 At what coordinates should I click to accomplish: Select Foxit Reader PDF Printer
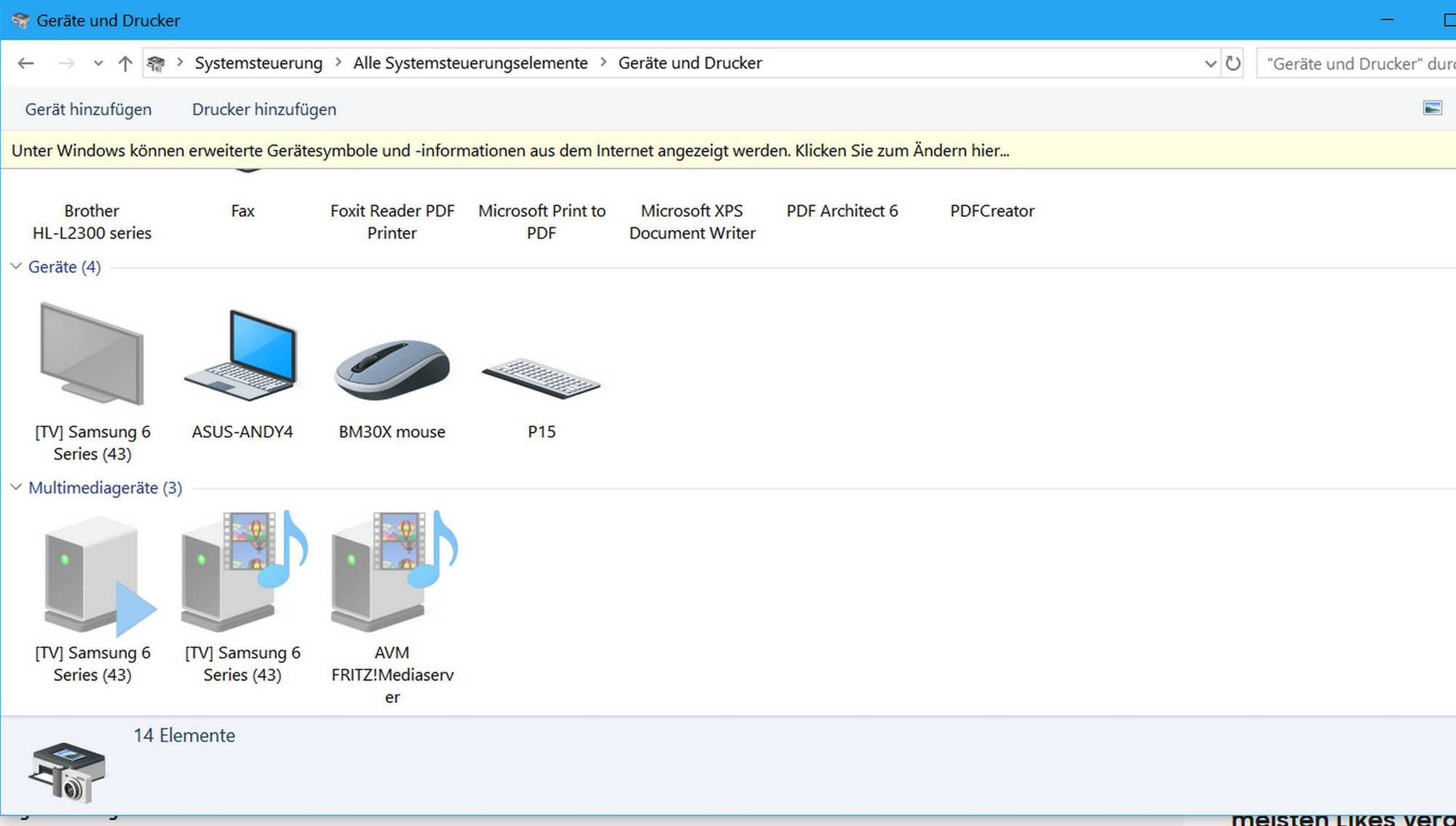392,221
